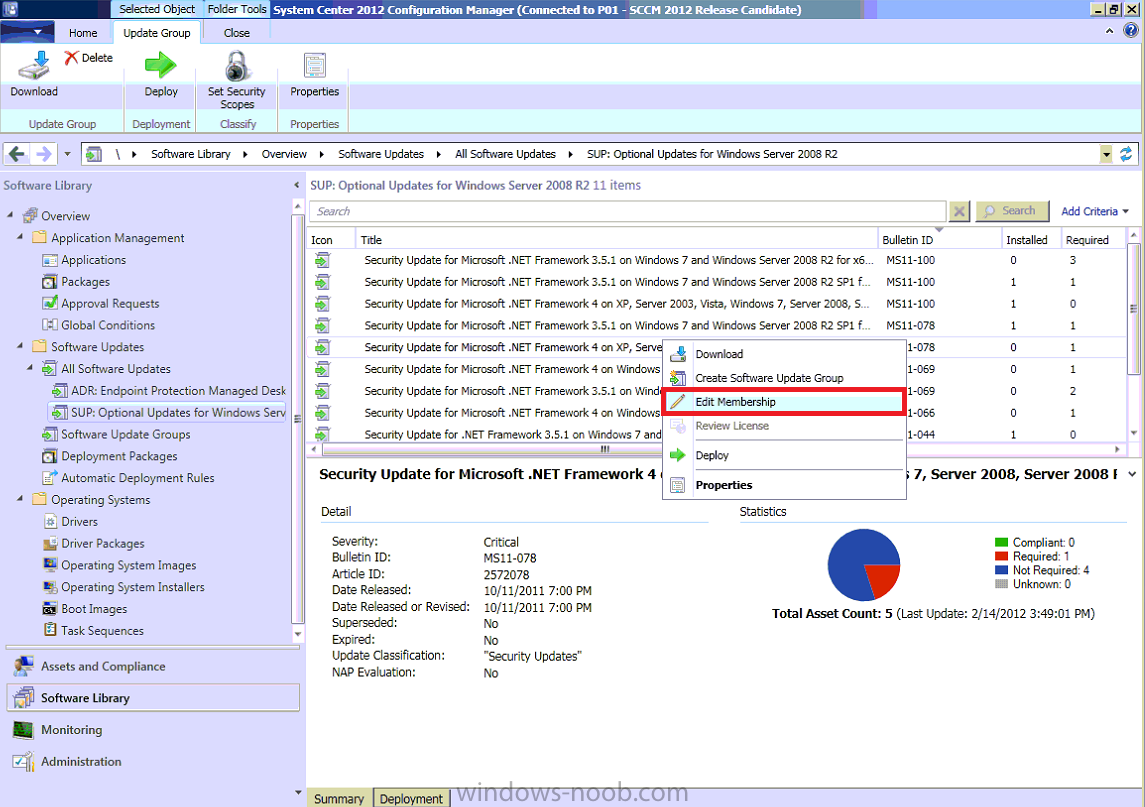Open Set Security Scopes lock icon
The image size is (1145, 807).
point(237,66)
